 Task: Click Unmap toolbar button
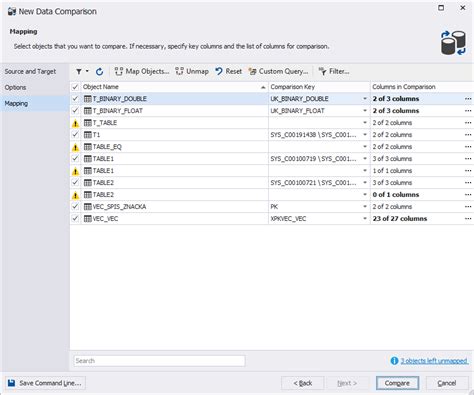[x=192, y=71]
